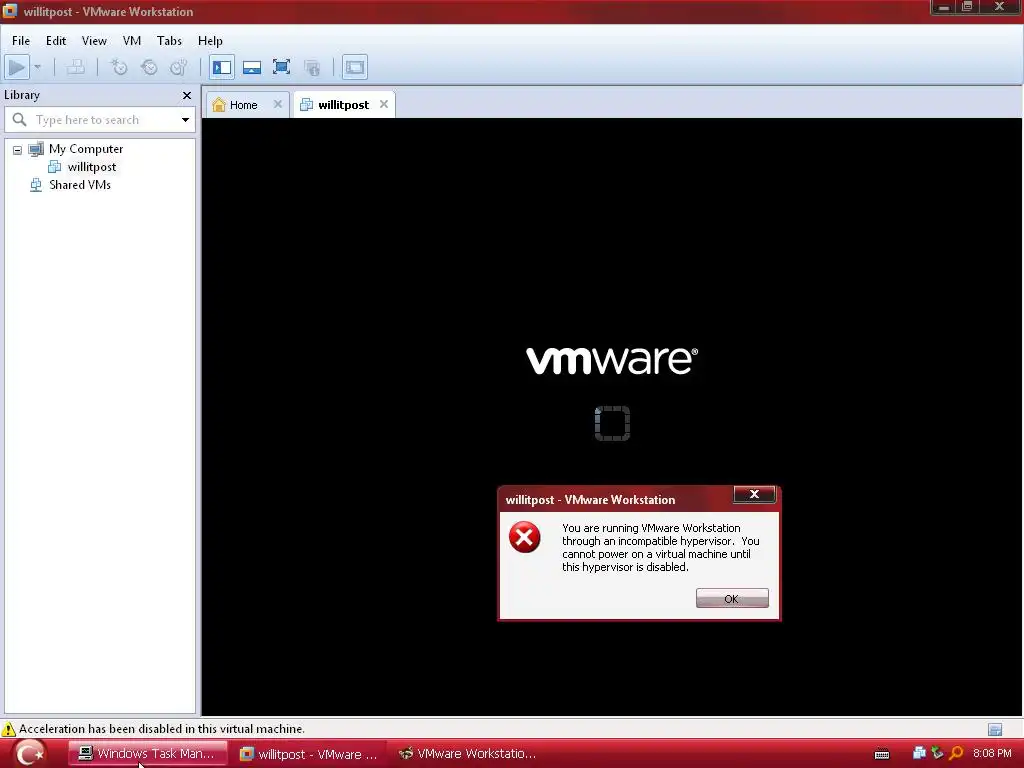Open the View menu

tap(94, 40)
